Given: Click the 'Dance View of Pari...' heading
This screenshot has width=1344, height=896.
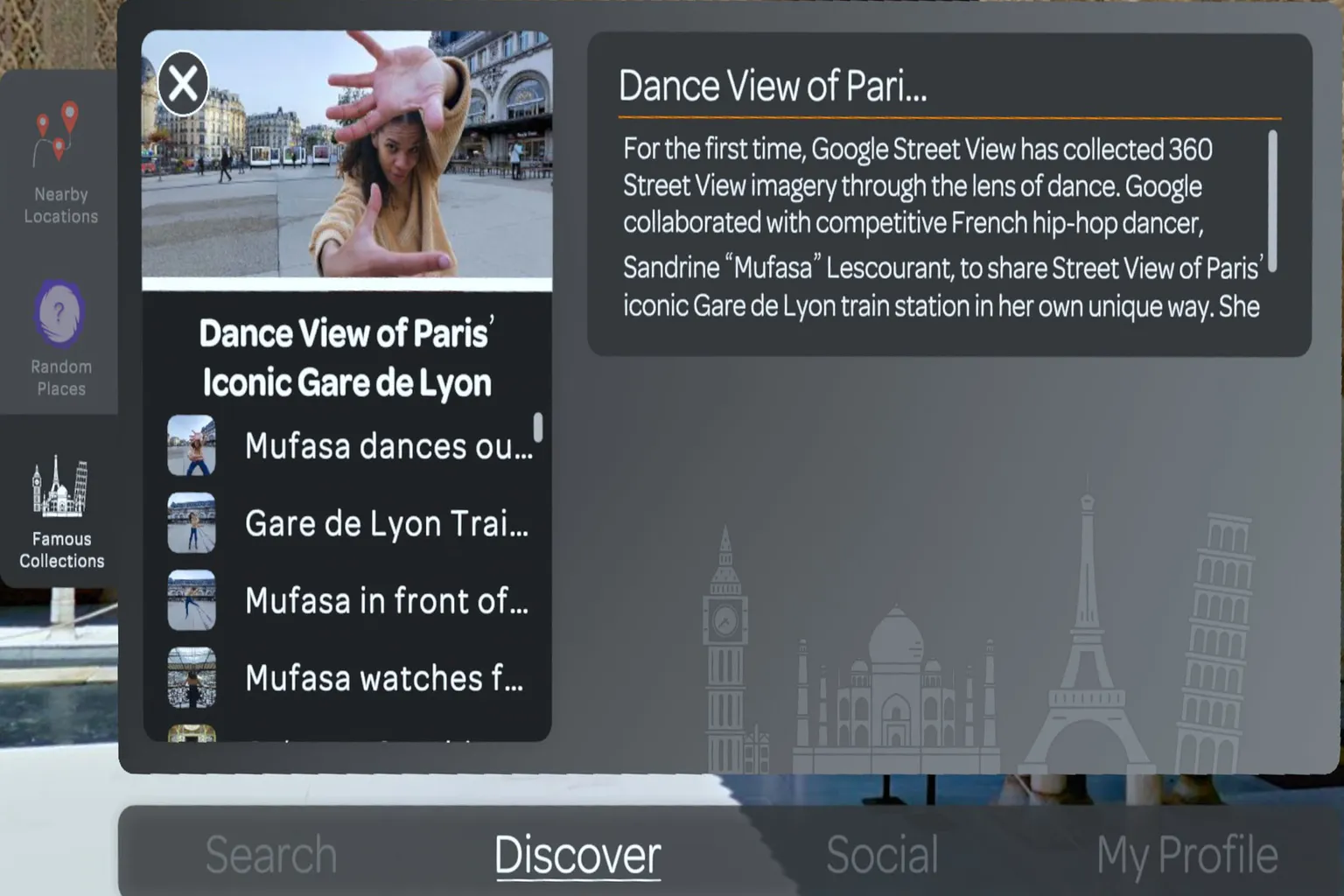Looking at the screenshot, I should [x=773, y=86].
